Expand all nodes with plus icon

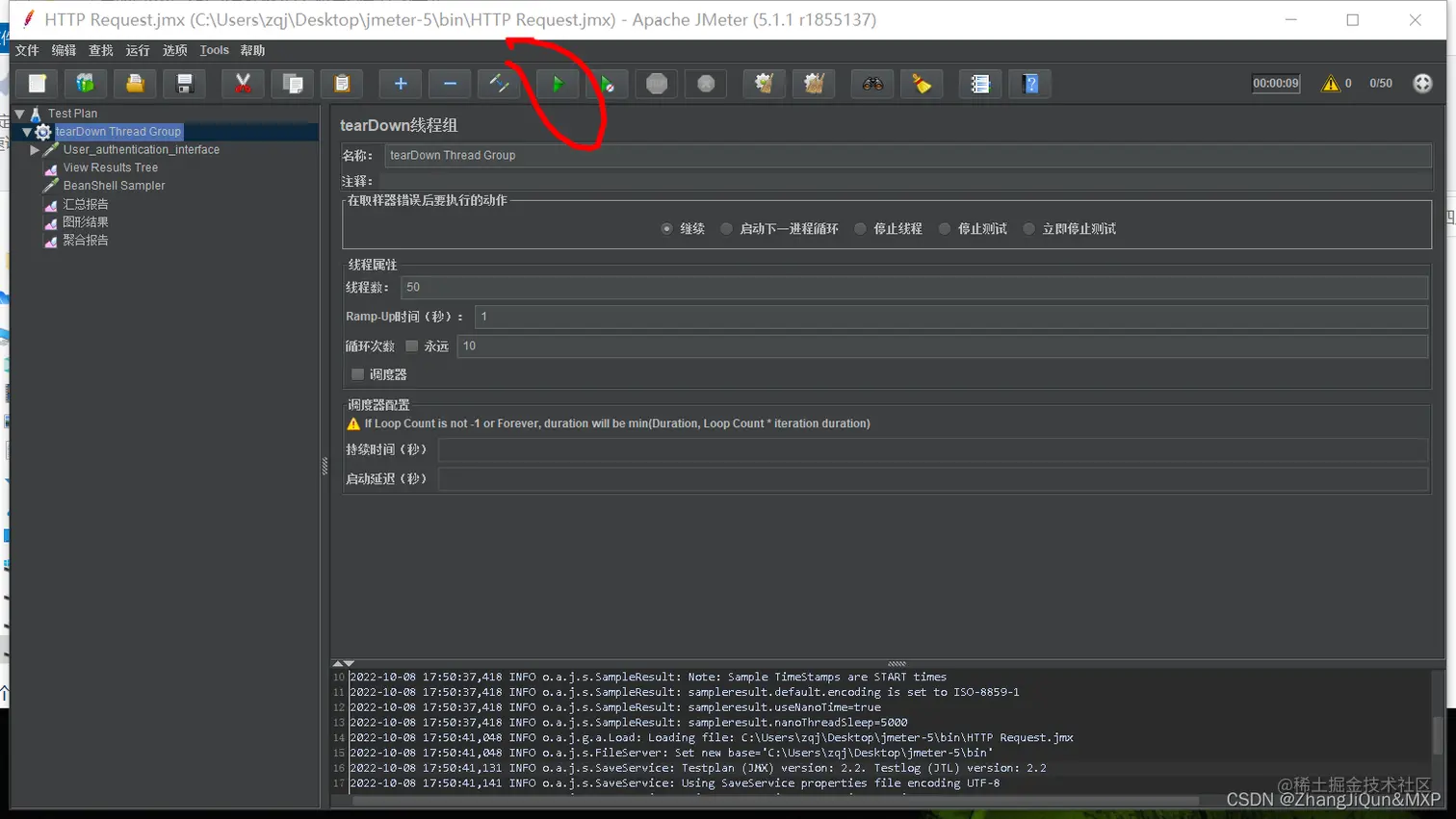(x=401, y=84)
